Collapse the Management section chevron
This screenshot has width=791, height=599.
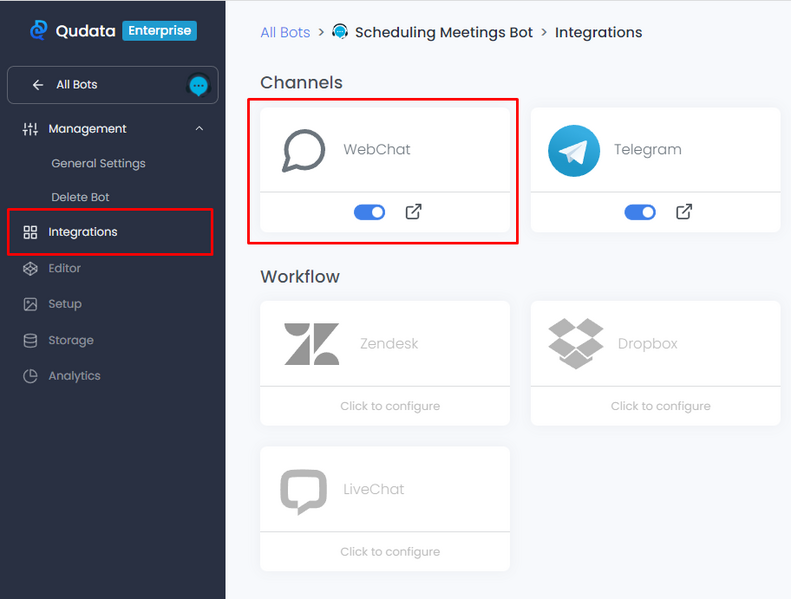pos(199,129)
